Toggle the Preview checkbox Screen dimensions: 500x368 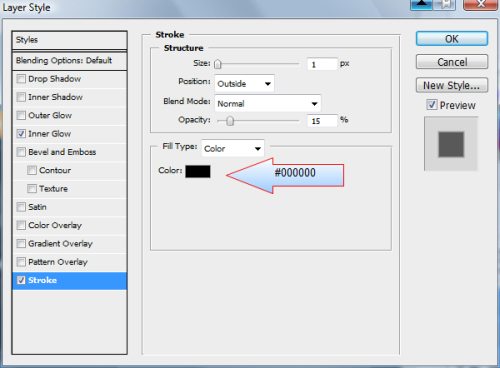click(432, 105)
